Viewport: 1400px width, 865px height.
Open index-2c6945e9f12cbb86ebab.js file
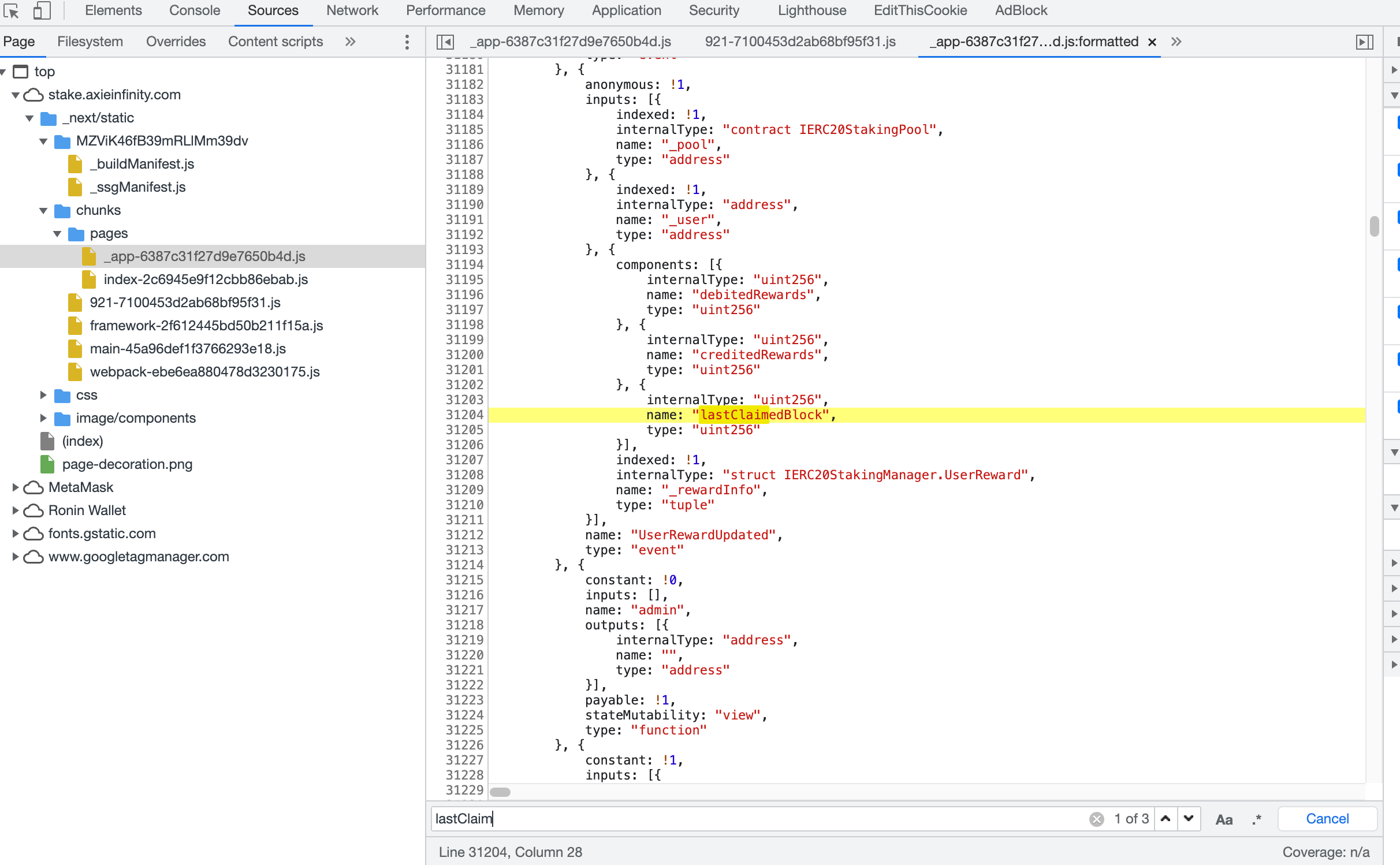click(x=206, y=279)
